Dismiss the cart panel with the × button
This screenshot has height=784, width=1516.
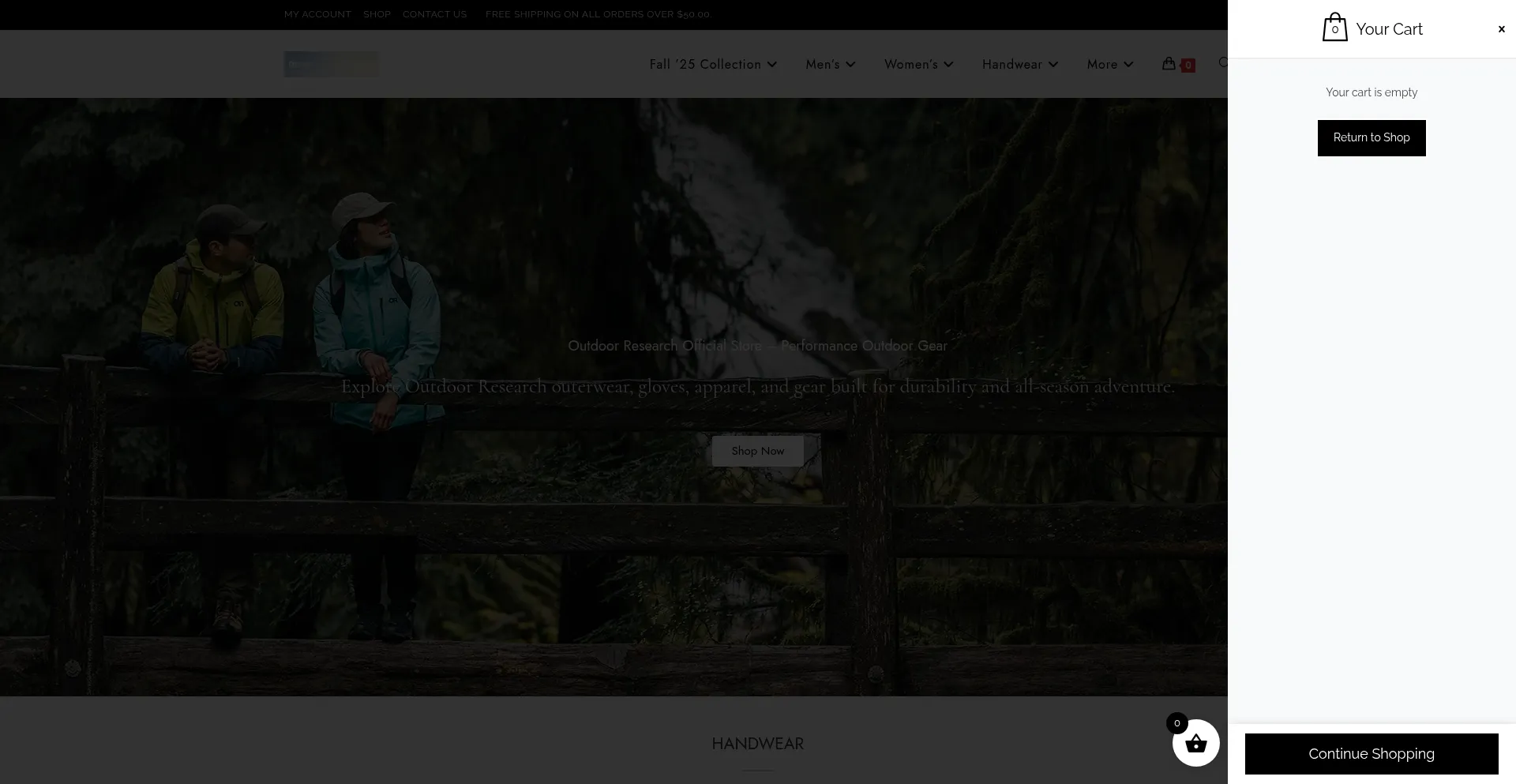point(1501,28)
